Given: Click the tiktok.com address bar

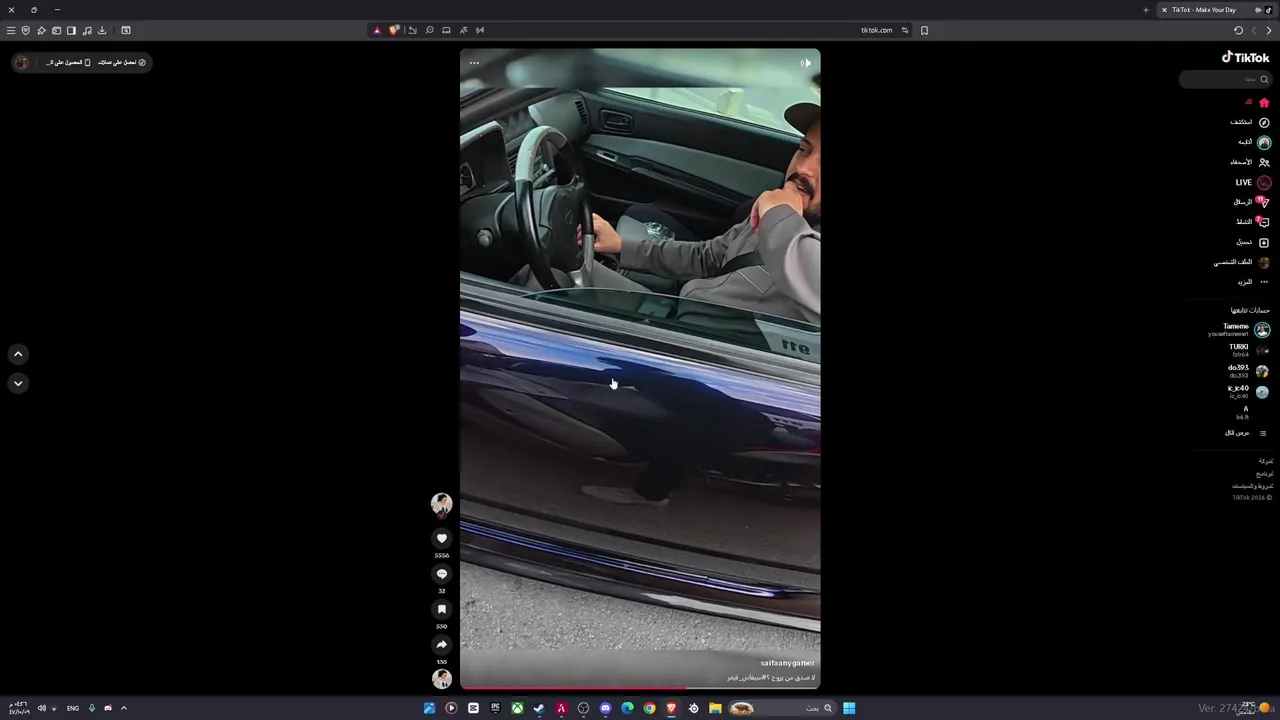Looking at the screenshot, I should coord(876,30).
